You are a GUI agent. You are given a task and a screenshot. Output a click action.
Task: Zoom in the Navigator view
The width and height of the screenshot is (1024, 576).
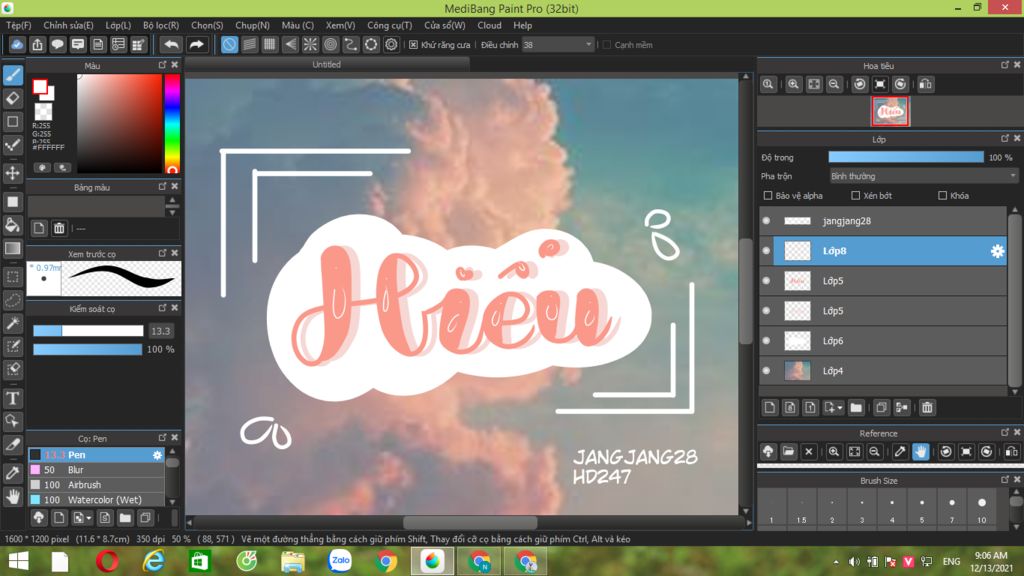click(793, 84)
